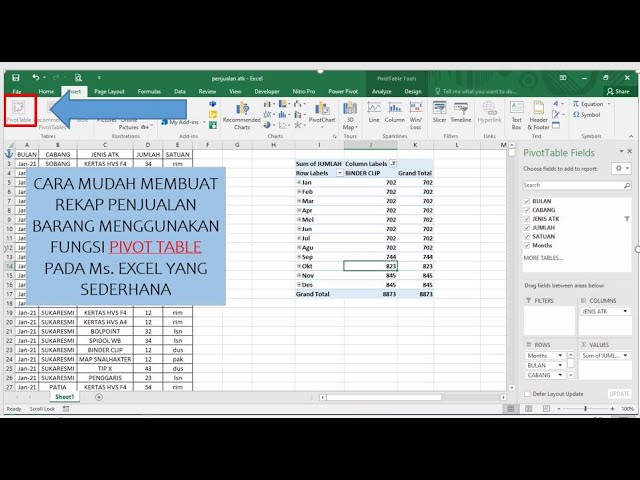640x480 pixels.
Task: Enable Defer Layout Update checkbox
Action: click(x=527, y=394)
